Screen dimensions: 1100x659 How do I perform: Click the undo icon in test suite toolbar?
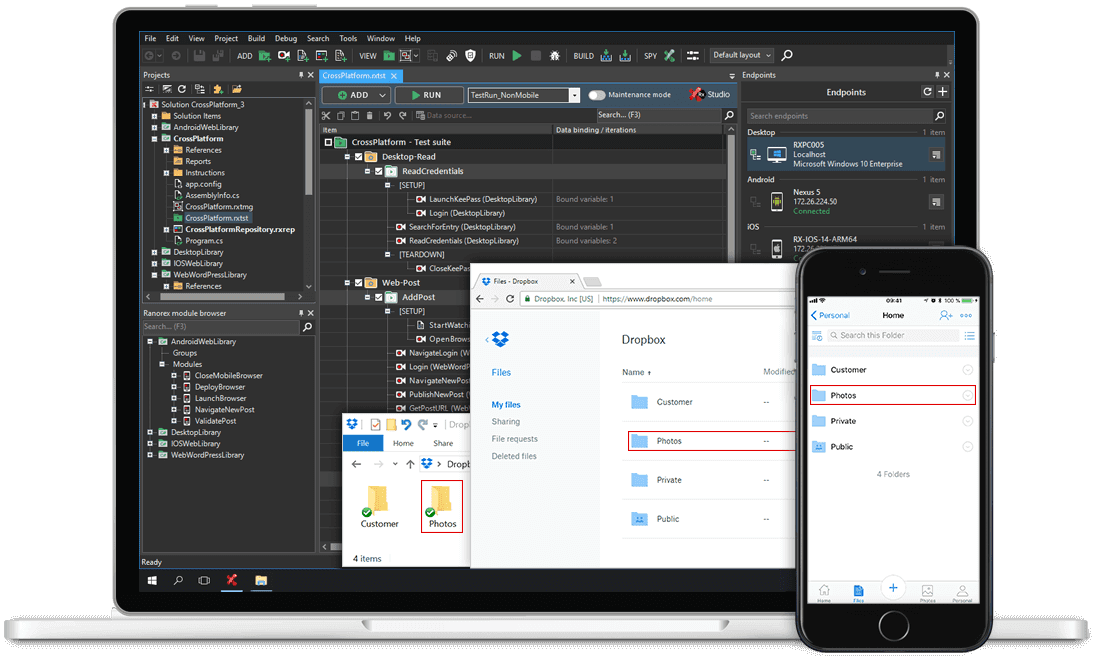tap(387, 115)
